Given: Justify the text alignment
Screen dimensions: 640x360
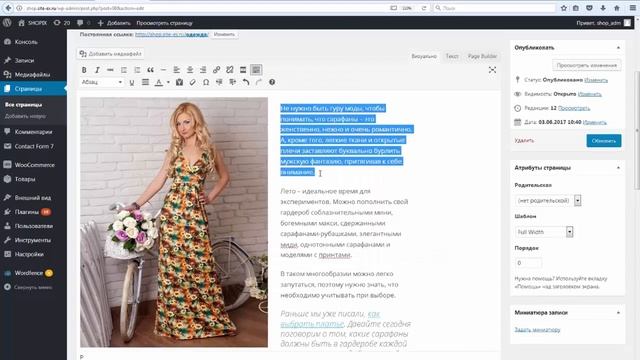Looking at the screenshot, I should tap(145, 82).
